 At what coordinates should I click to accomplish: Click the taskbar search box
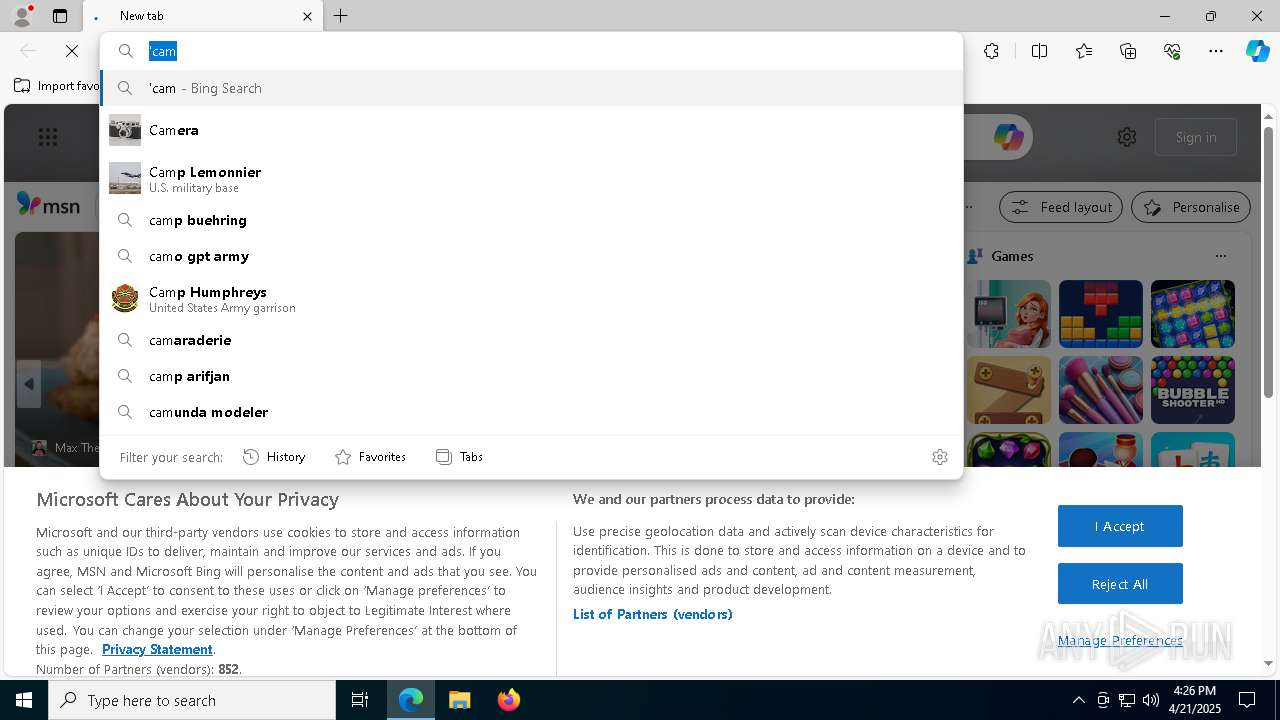[192, 700]
